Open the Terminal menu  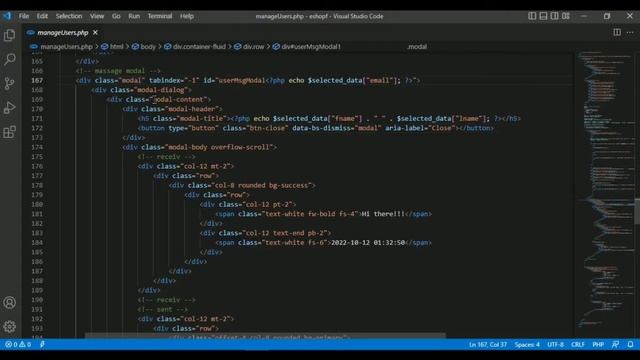click(x=160, y=16)
